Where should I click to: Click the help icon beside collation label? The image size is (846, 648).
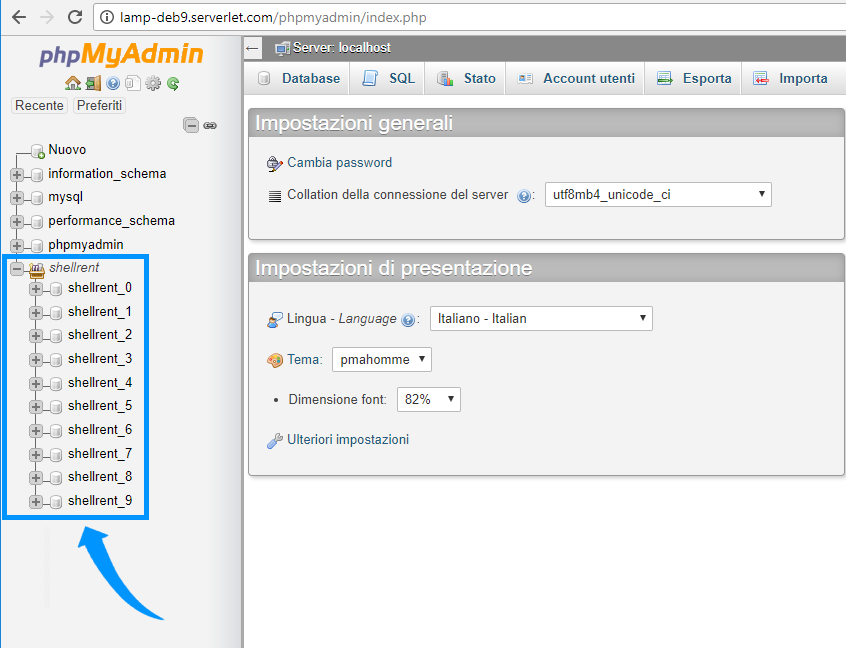coord(523,196)
